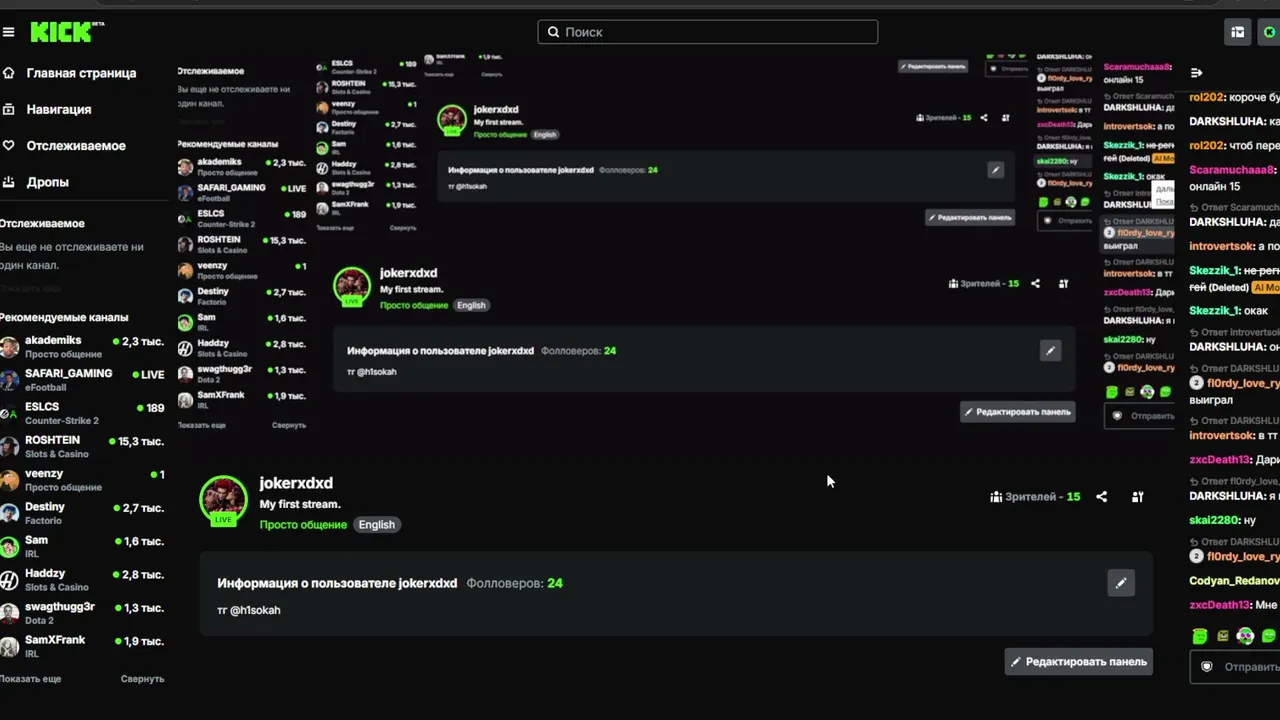Screen dimensions: 1280x720
Task: Open the hamburger menu beside the KICK logo
Action: (x=8, y=32)
